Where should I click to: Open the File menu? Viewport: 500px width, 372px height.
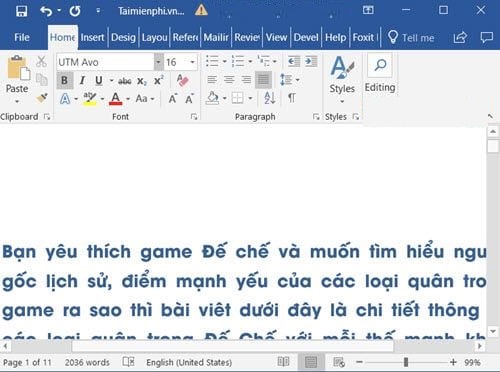point(22,37)
